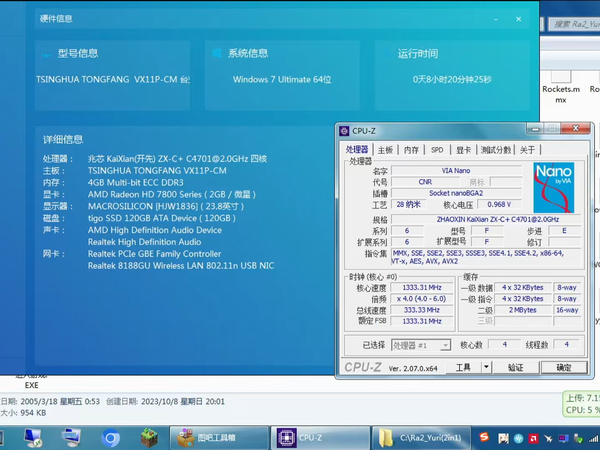
Task: Minimize the 硬件信息 window
Action: [496, 19]
